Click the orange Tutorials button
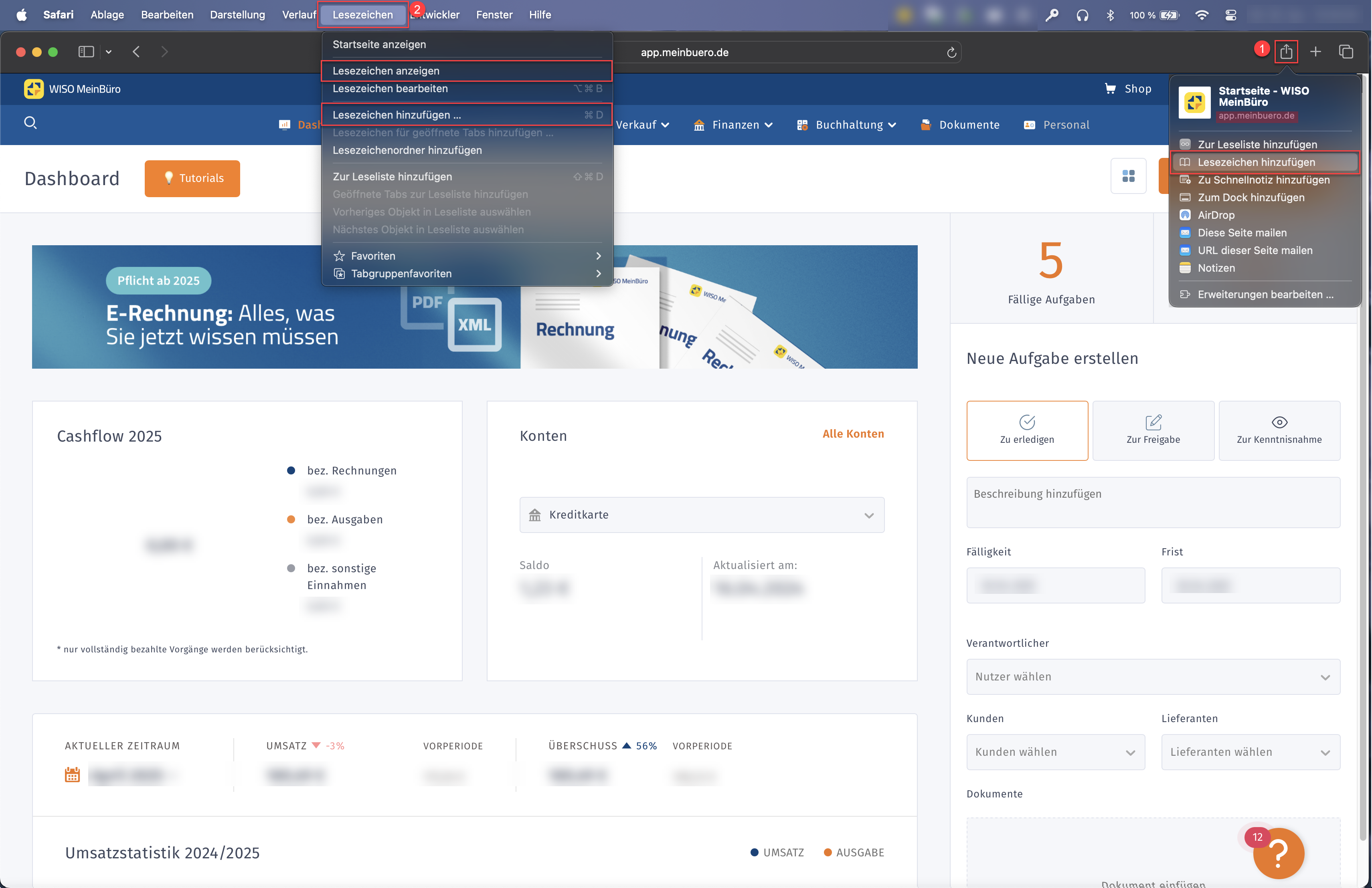The image size is (1372, 888). click(x=192, y=178)
